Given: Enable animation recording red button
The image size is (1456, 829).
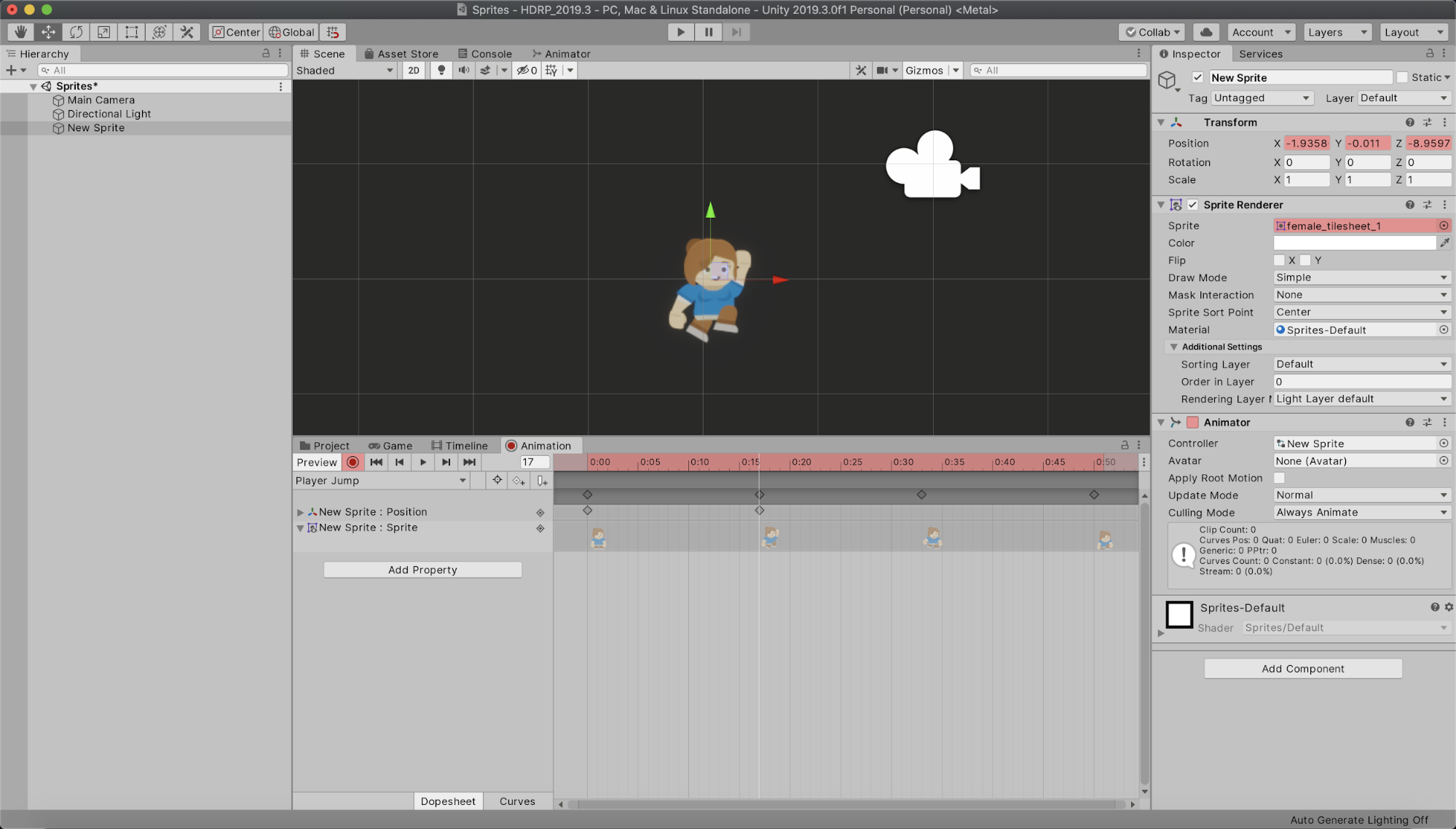Looking at the screenshot, I should point(353,462).
